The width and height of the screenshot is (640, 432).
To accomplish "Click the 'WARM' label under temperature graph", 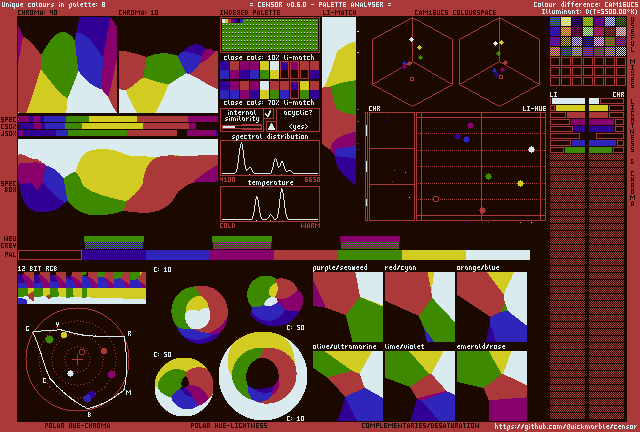I will tap(310, 226).
